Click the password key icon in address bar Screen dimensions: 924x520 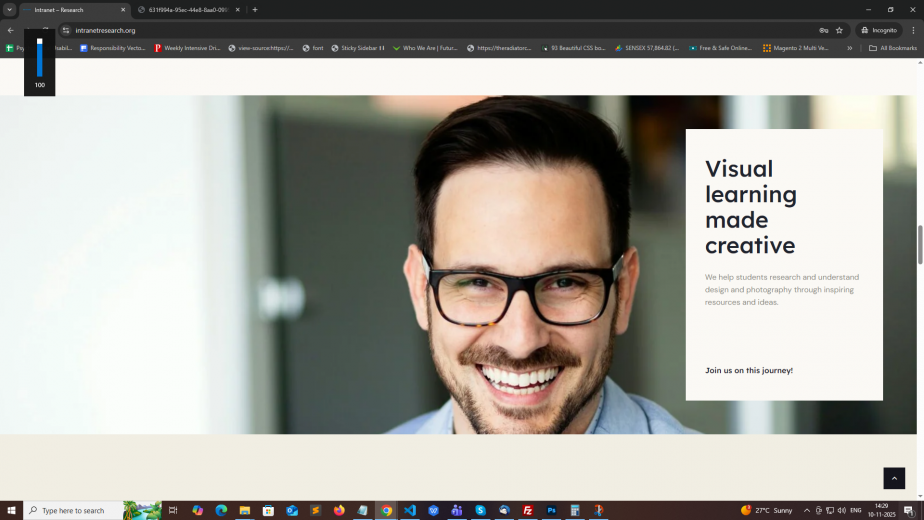pos(823,30)
